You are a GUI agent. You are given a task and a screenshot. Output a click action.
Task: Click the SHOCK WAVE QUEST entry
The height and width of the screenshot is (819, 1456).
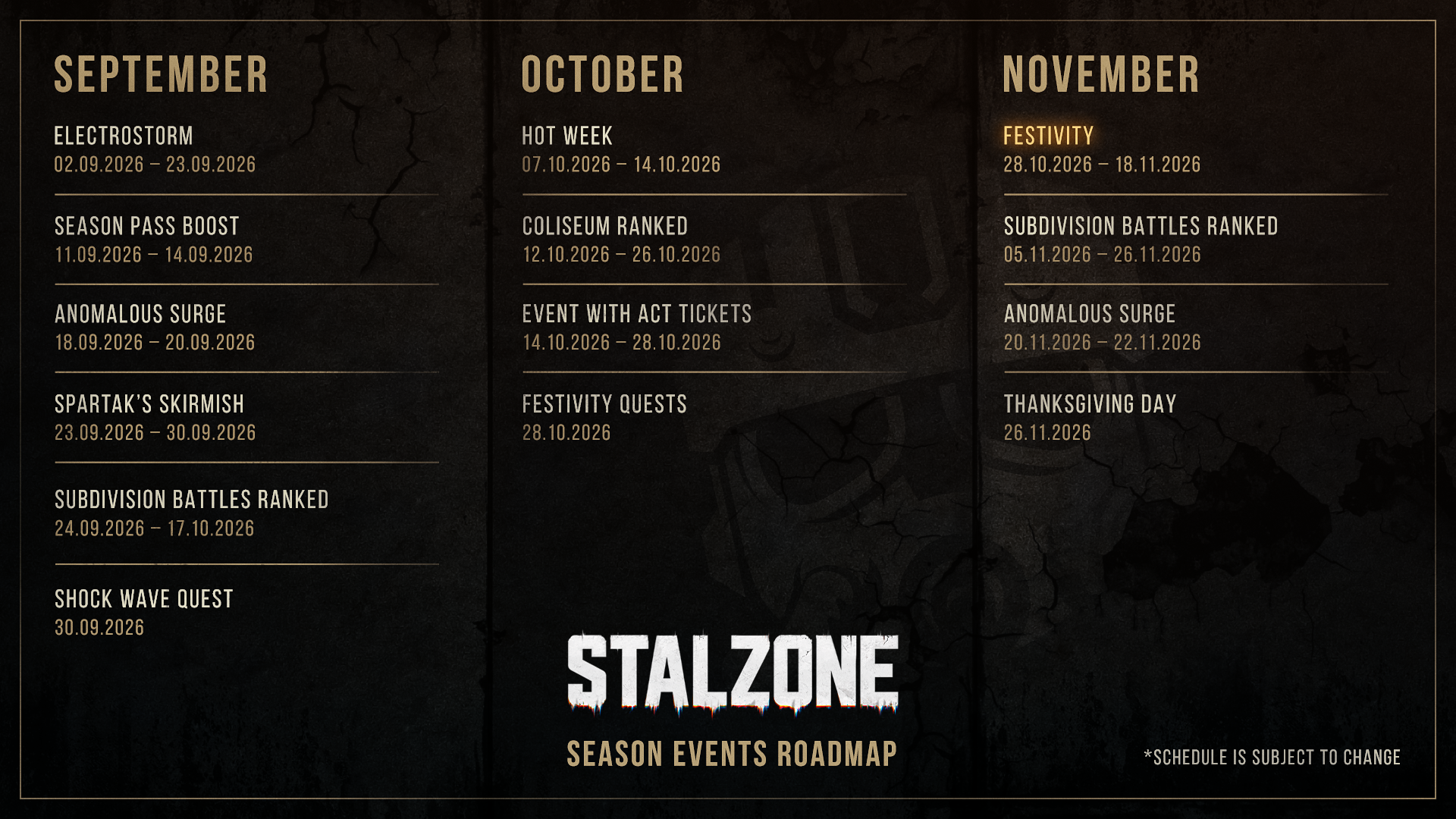click(x=144, y=613)
